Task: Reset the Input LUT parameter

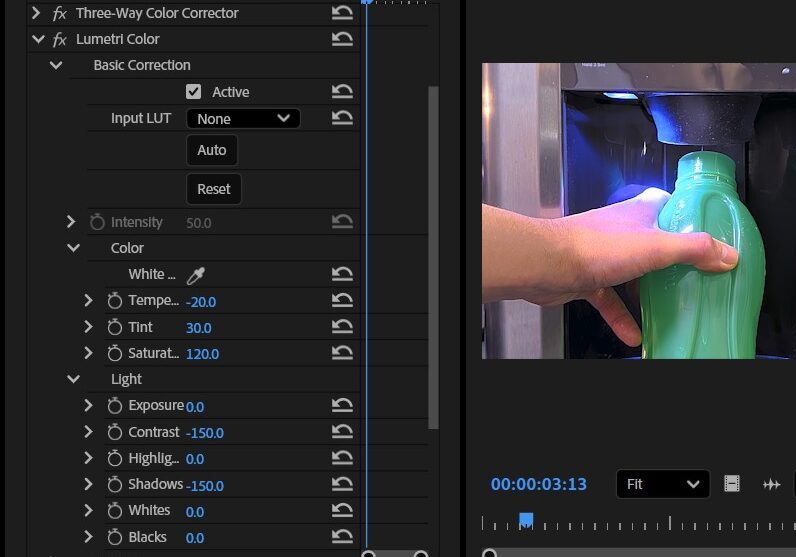Action: (342, 118)
